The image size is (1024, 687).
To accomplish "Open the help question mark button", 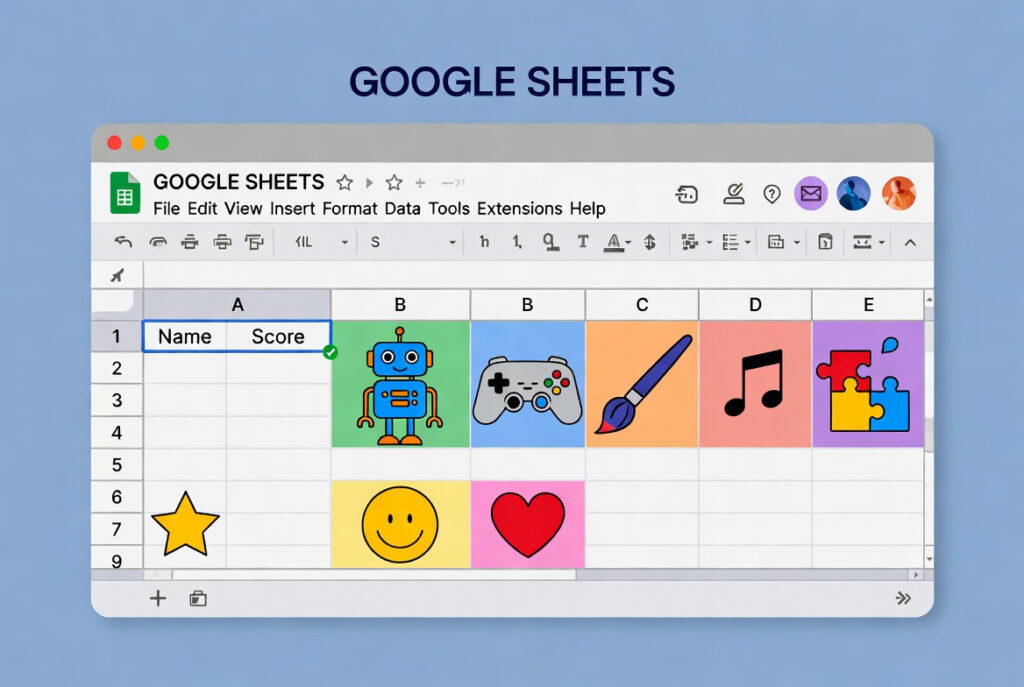I will click(x=772, y=194).
